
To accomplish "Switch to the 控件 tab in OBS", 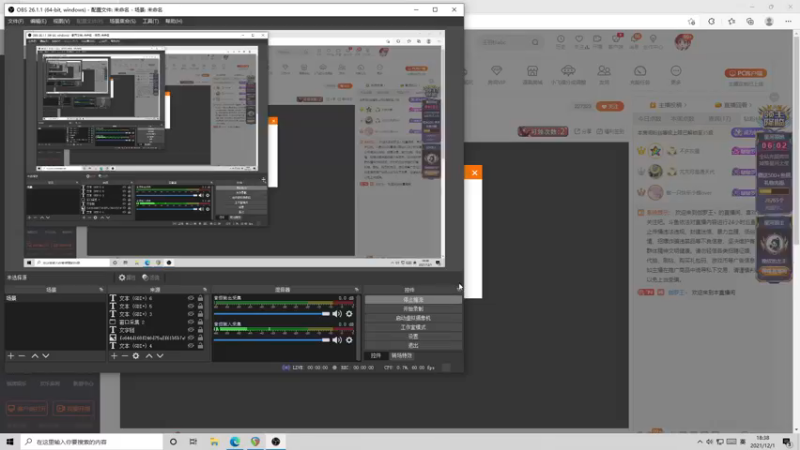I will 376,356.
